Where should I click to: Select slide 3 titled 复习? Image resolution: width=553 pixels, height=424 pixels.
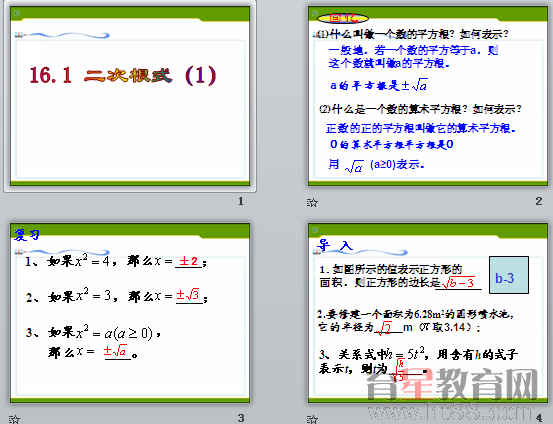click(x=130, y=313)
